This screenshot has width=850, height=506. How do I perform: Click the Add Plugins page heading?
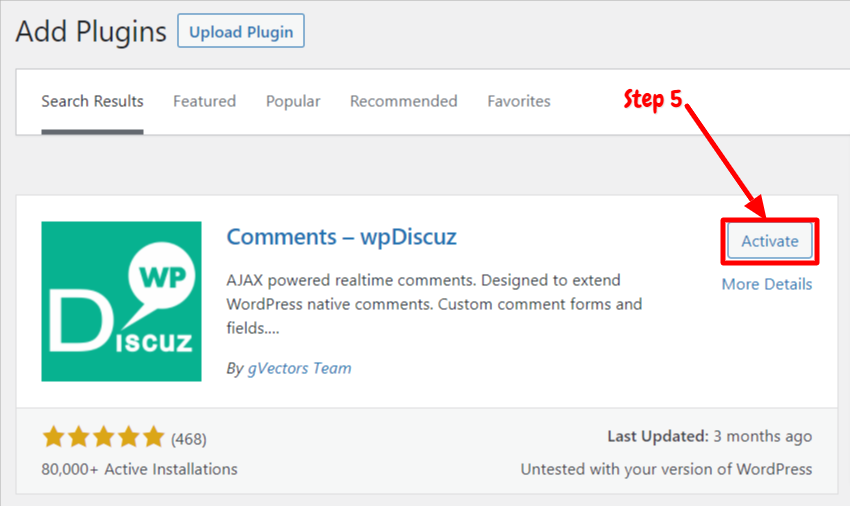91,31
